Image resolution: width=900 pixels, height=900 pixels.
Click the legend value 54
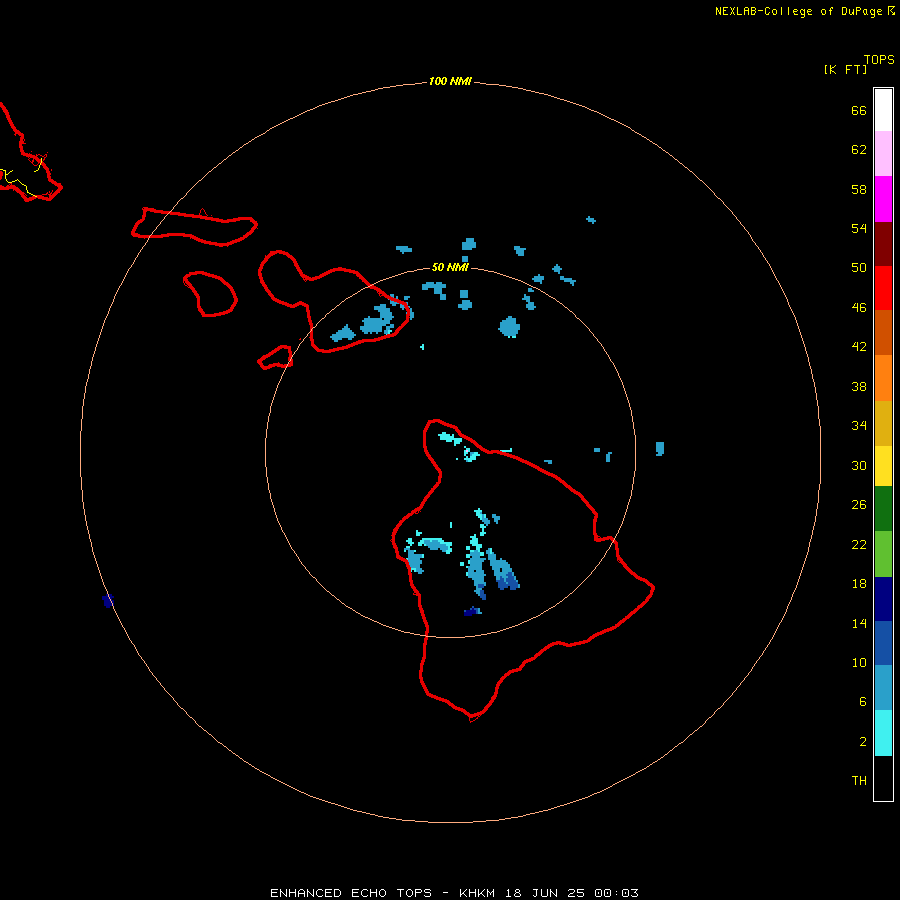pyautogui.click(x=859, y=228)
